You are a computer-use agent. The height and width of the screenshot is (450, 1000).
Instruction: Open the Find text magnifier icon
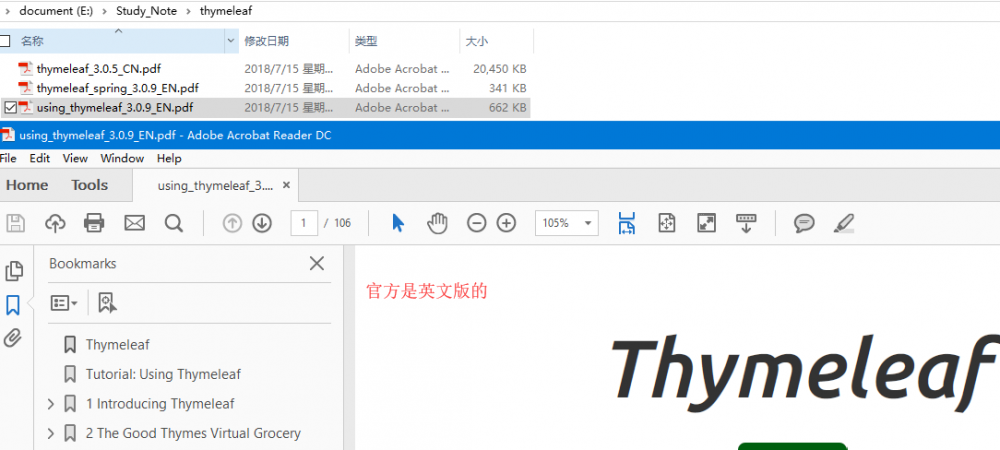pos(173,223)
